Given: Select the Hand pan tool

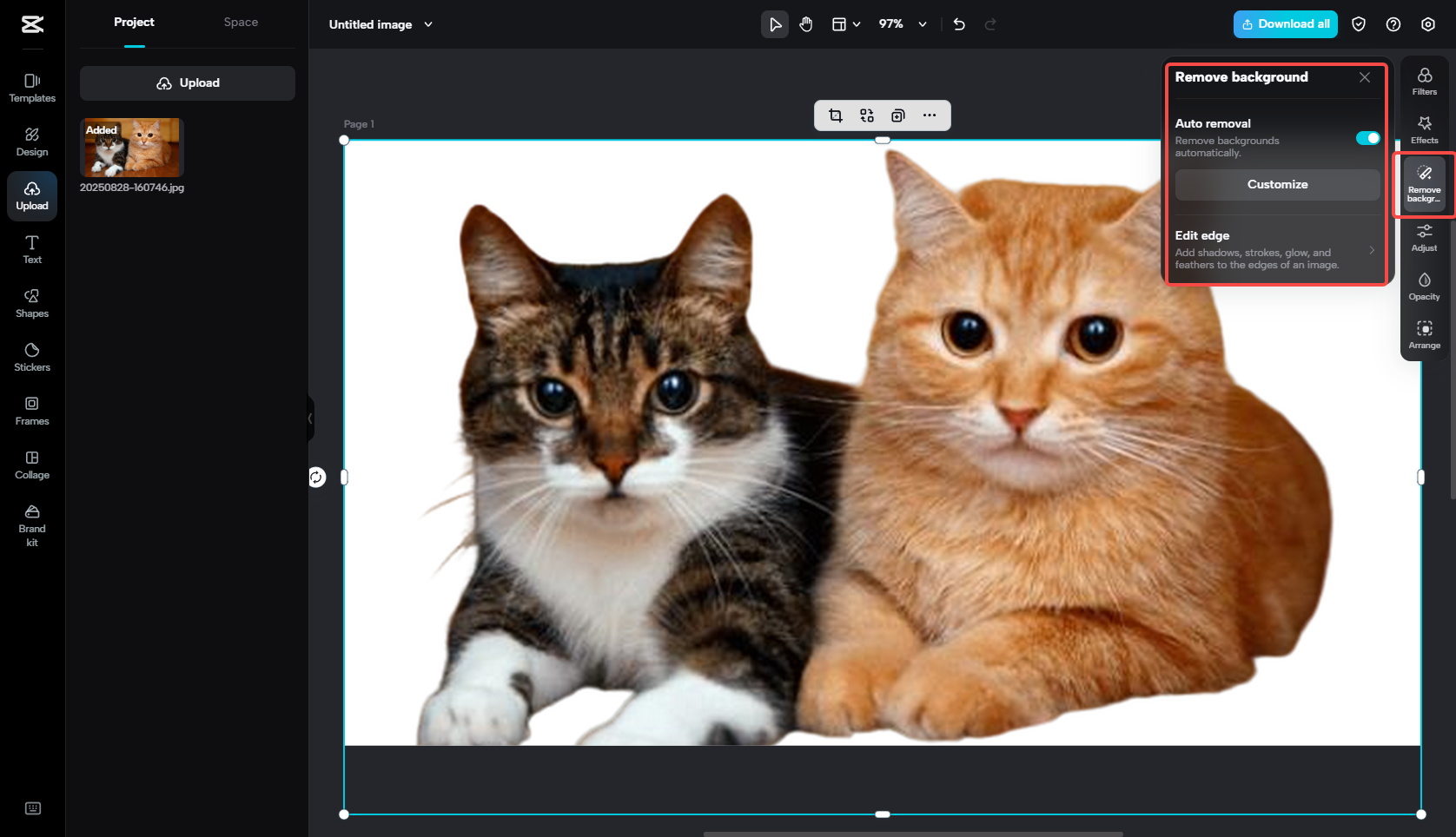Looking at the screenshot, I should coord(805,24).
